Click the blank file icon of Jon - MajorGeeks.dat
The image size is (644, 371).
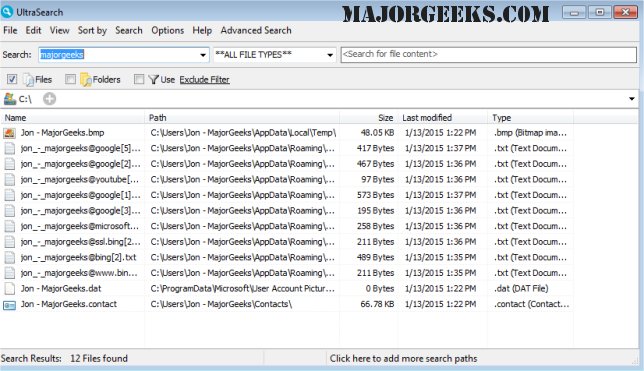coord(9,288)
